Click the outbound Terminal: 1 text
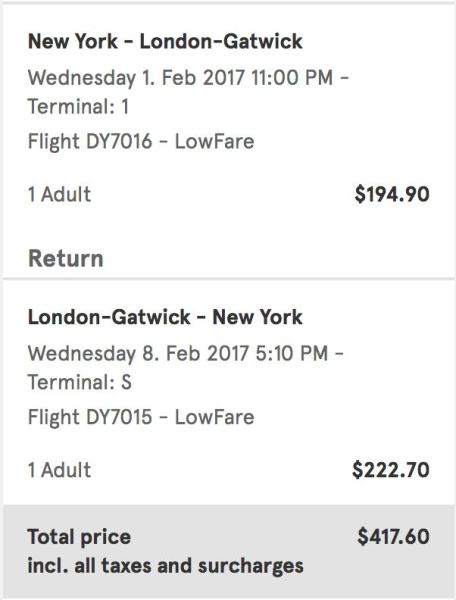This screenshot has width=456, height=600. (78, 106)
